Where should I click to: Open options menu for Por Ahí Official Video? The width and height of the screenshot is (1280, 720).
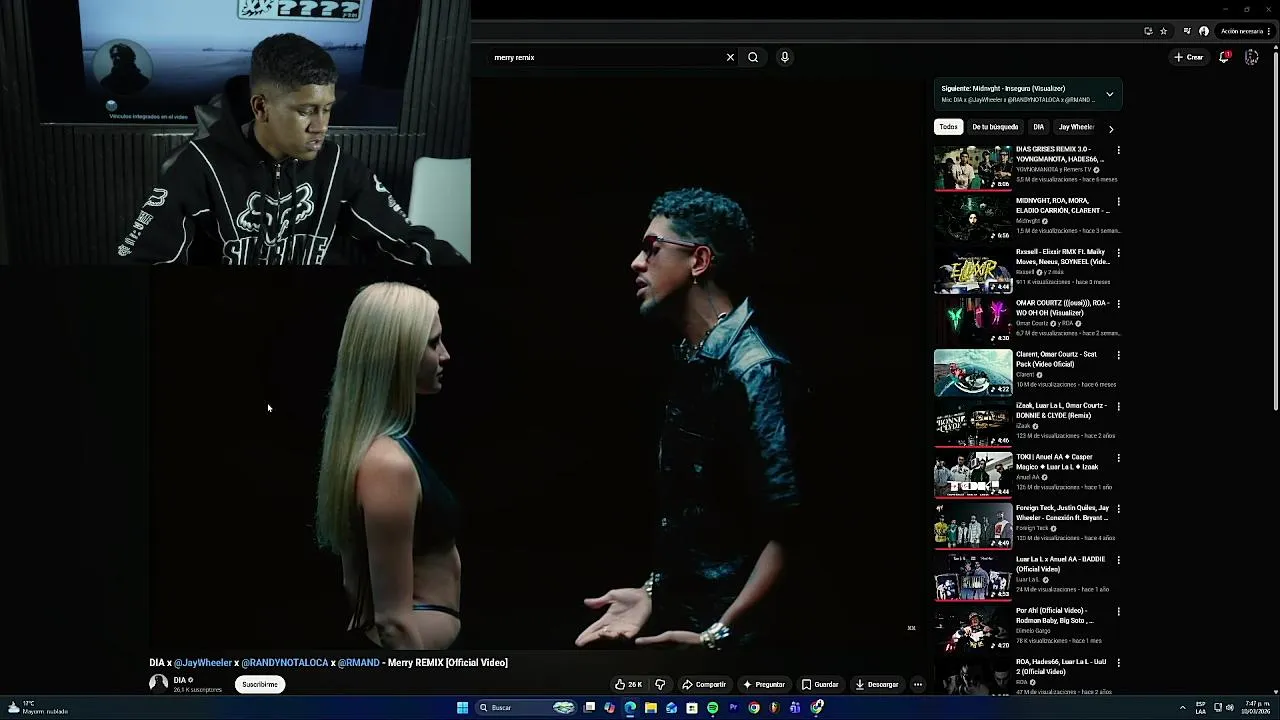[1118, 611]
